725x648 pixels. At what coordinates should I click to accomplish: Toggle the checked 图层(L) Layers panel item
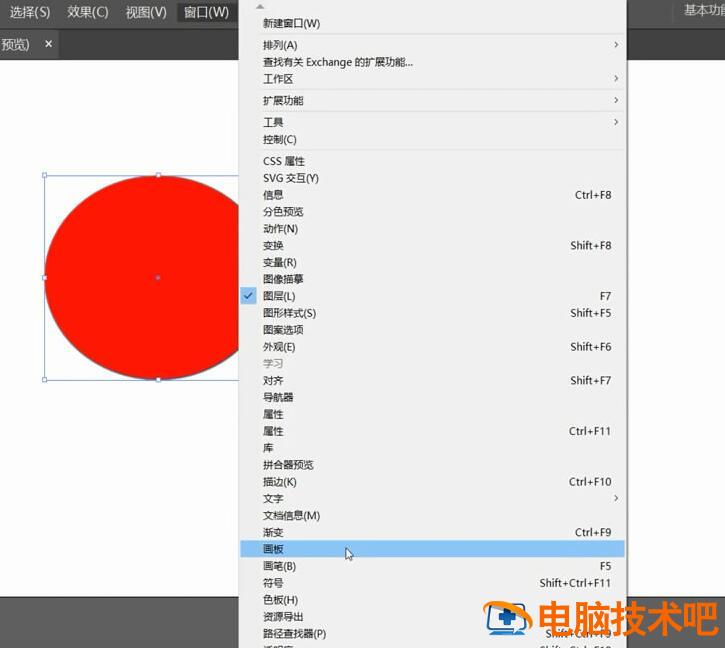coord(279,296)
